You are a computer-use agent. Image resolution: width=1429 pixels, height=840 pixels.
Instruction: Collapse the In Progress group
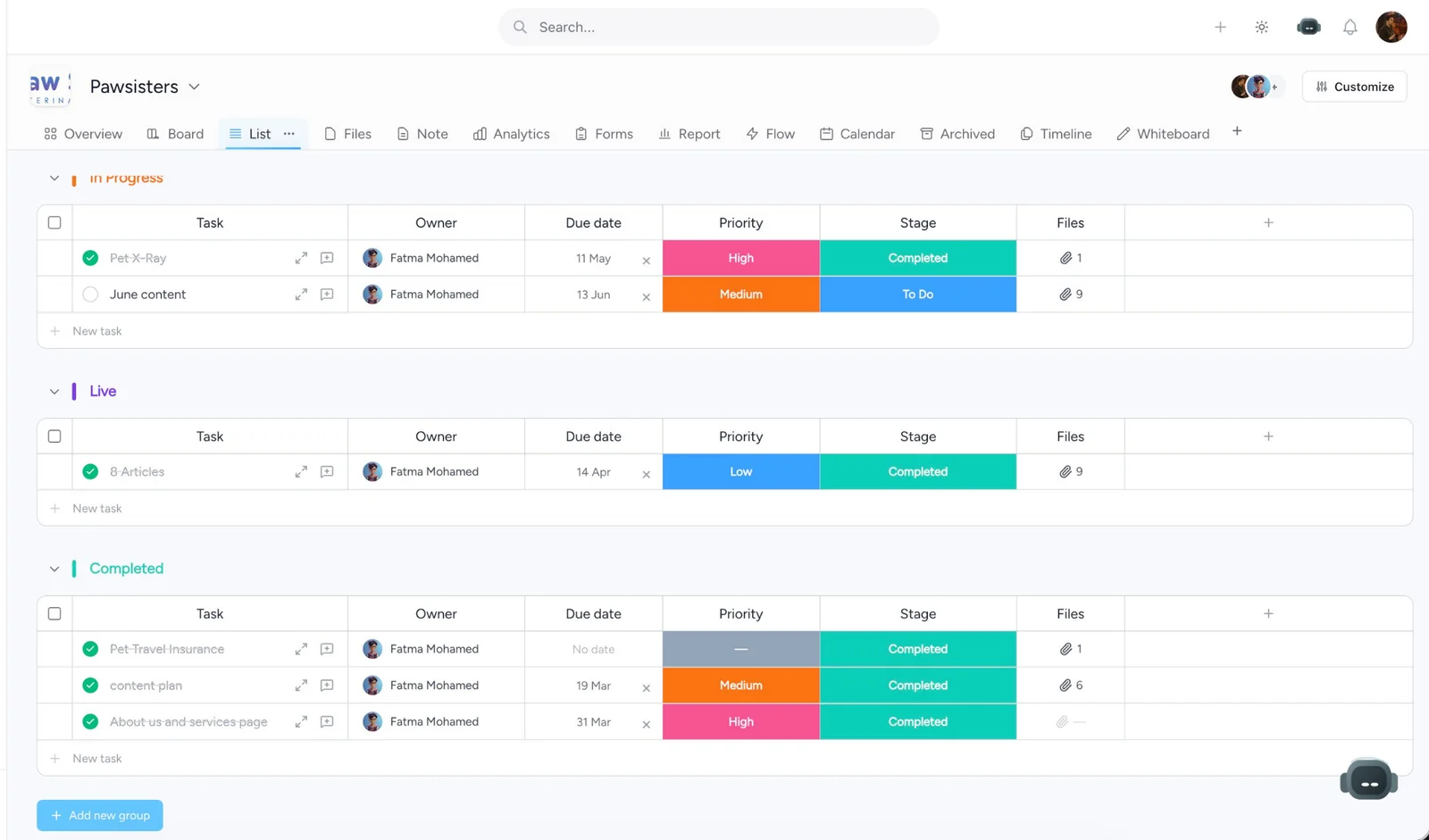(54, 179)
